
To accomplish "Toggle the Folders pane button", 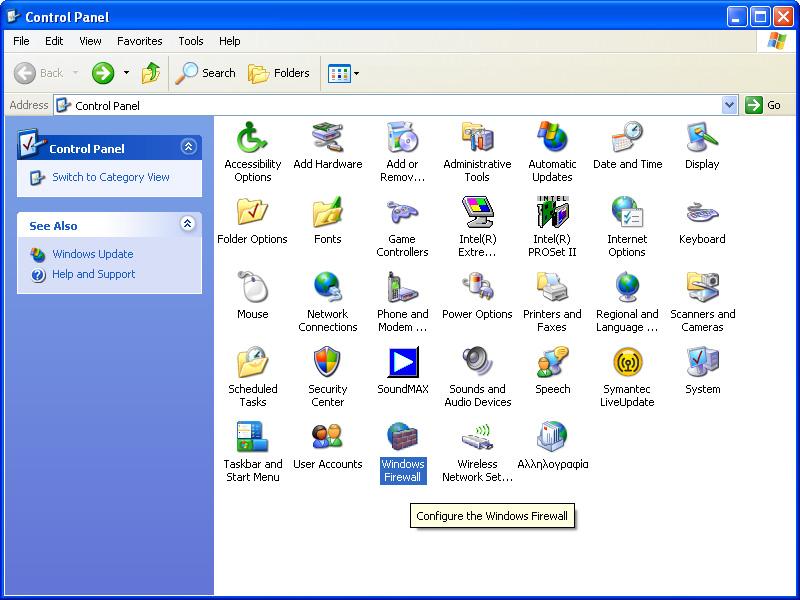I will click(x=279, y=73).
